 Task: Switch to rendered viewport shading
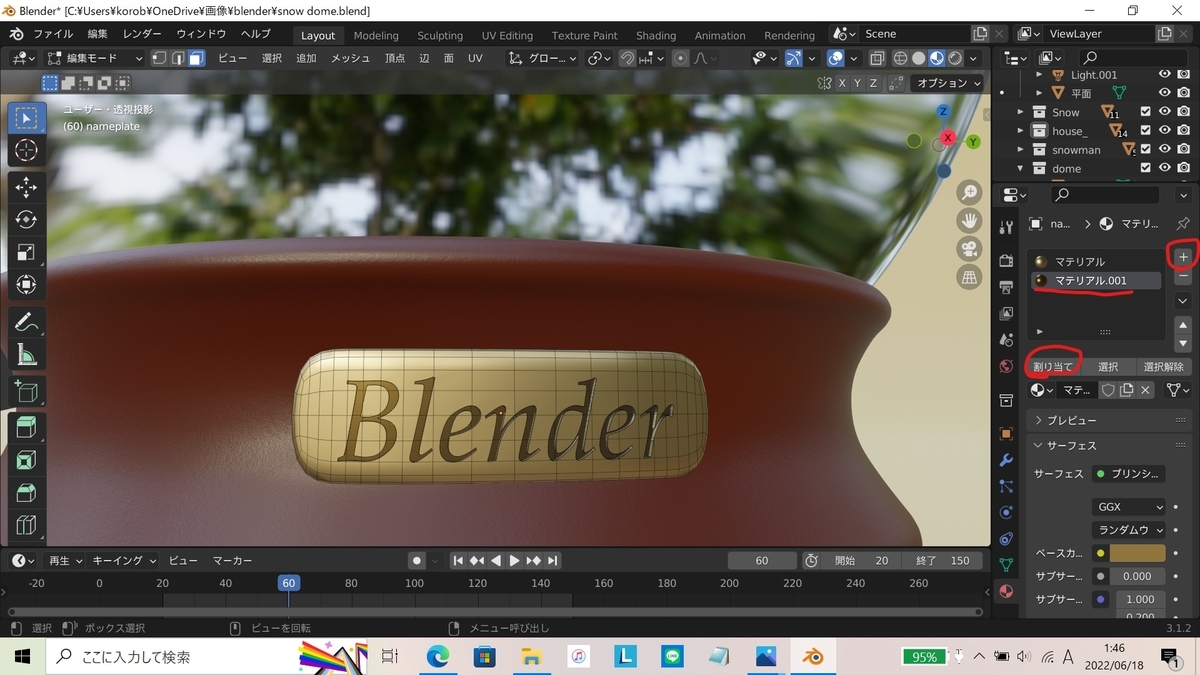tap(956, 58)
